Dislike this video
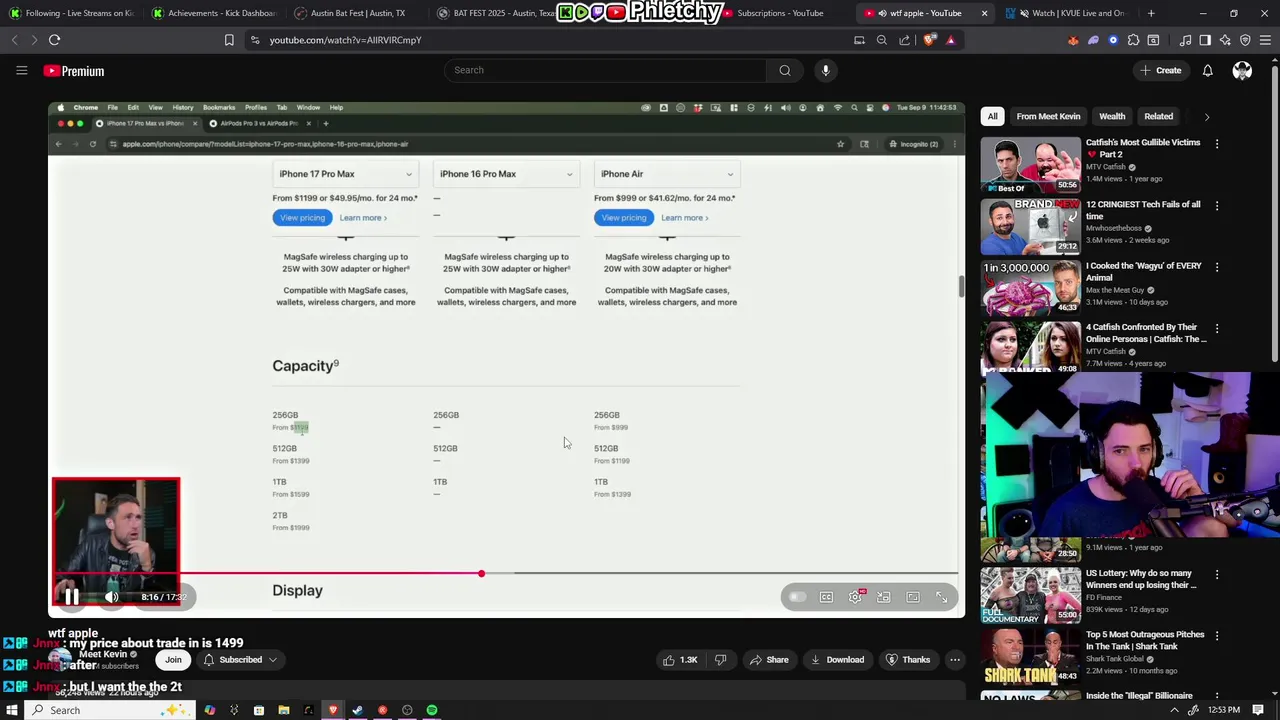This screenshot has width=1280, height=720. 720,660
